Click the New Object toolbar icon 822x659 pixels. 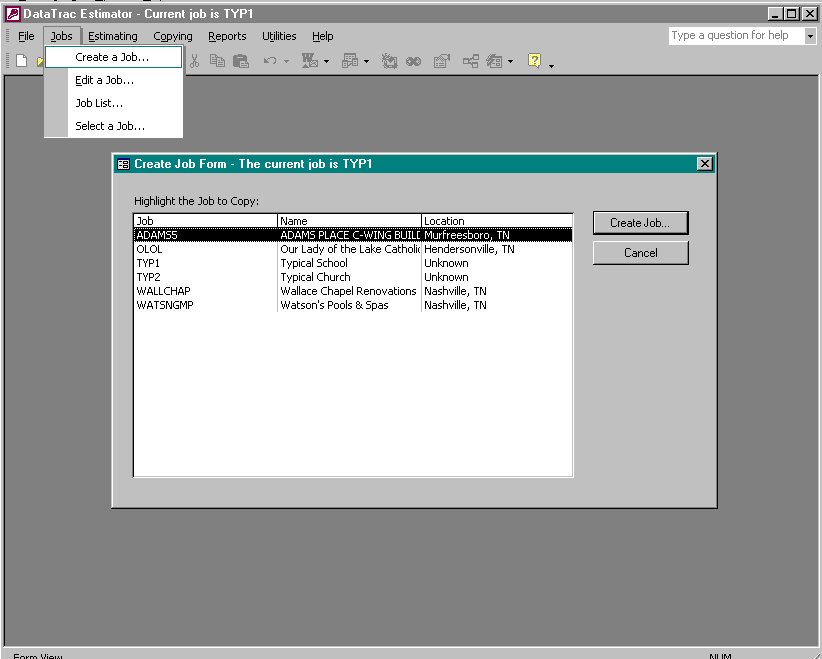click(494, 61)
